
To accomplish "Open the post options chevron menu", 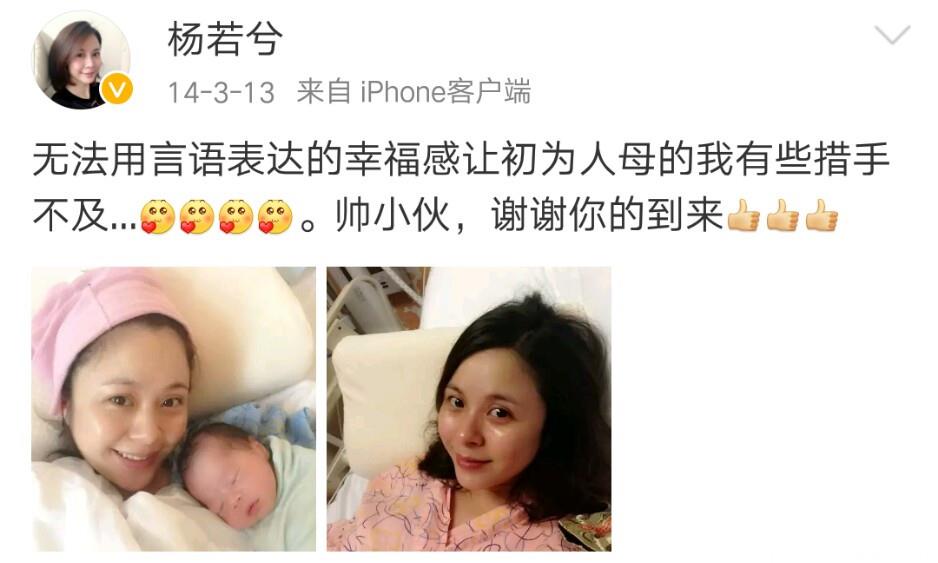I will [892, 34].
